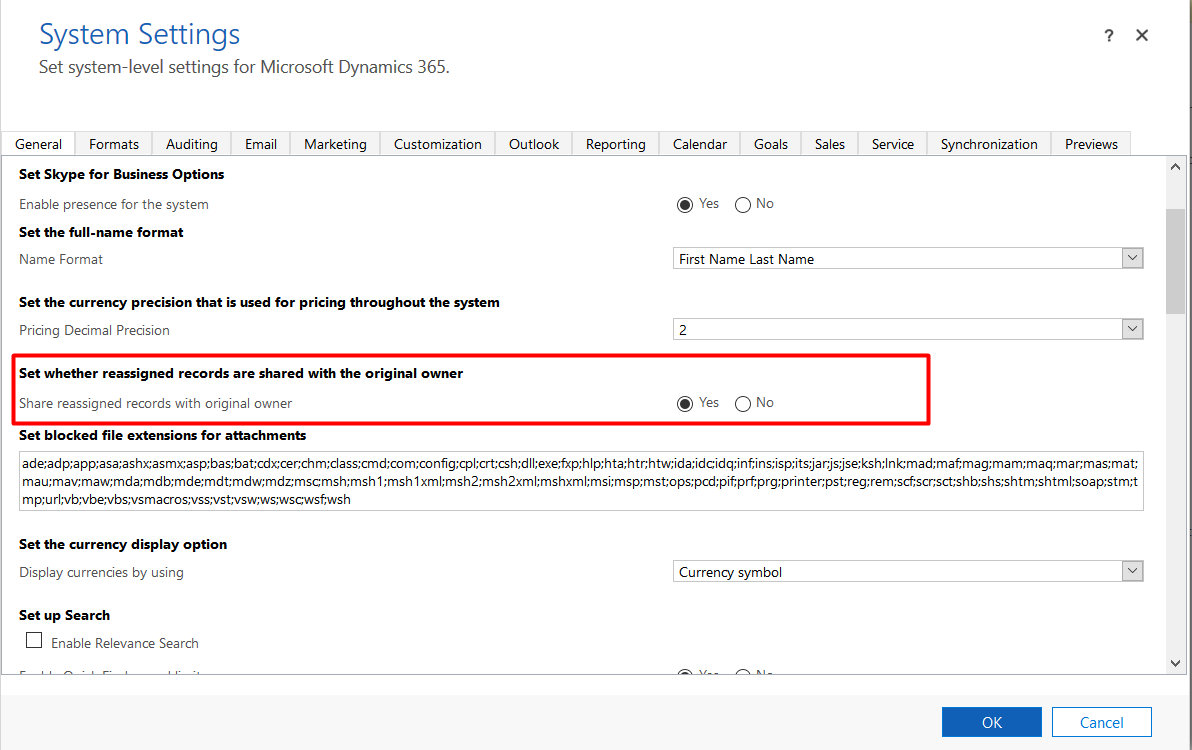Switch to the Synchronization tab
Image resolution: width=1192 pixels, height=750 pixels.
pos(989,144)
